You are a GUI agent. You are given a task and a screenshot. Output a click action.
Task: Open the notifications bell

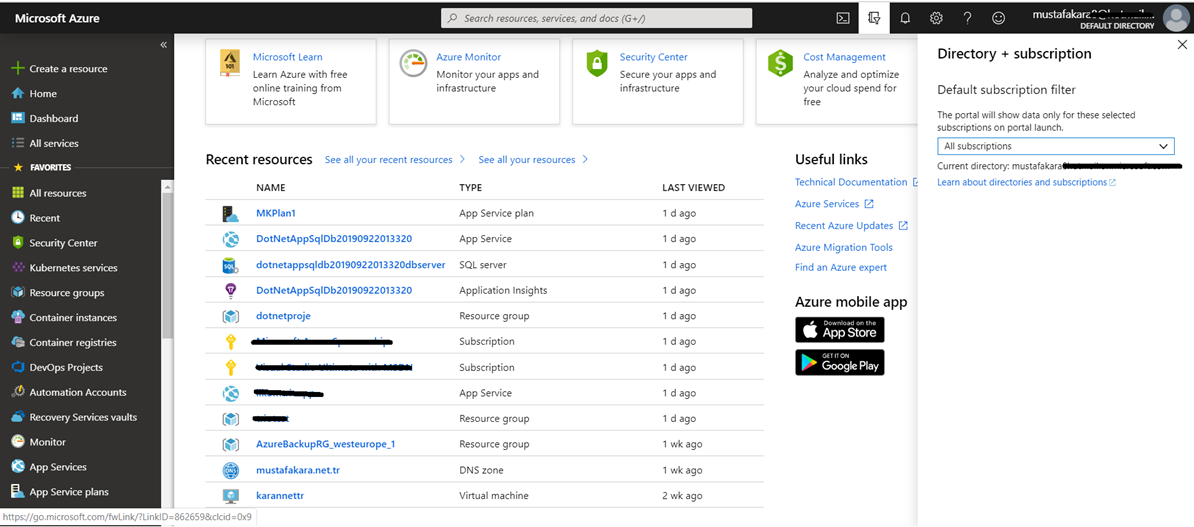point(905,18)
